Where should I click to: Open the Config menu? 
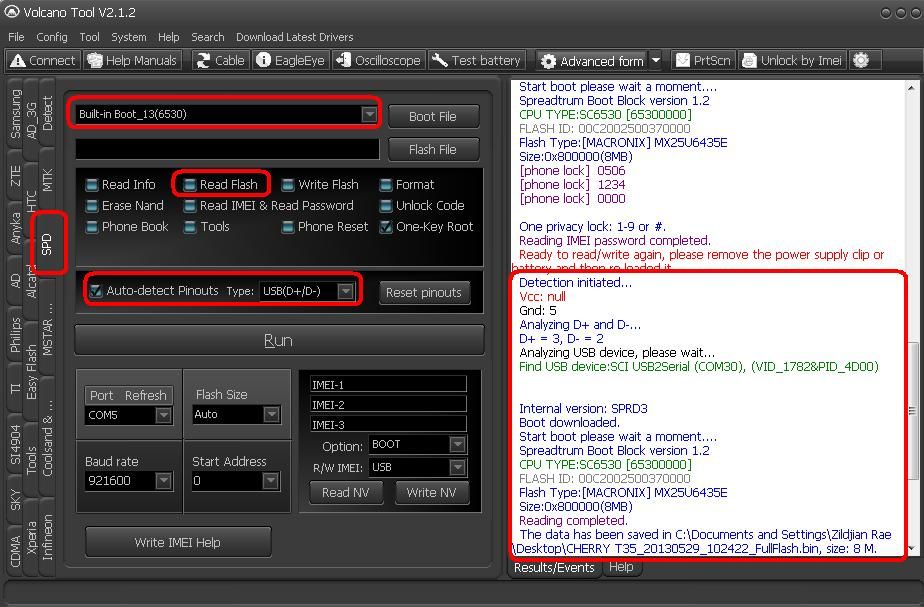pyautogui.click(x=52, y=37)
